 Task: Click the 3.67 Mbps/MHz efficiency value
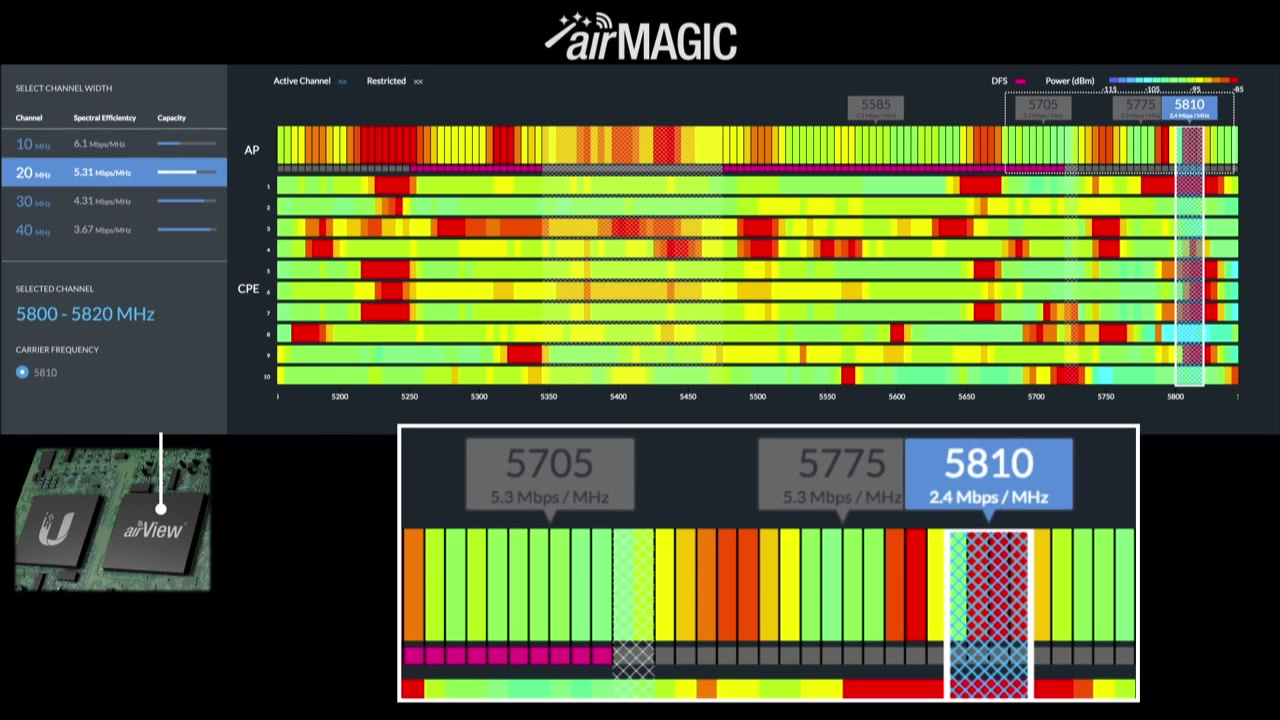pos(102,230)
